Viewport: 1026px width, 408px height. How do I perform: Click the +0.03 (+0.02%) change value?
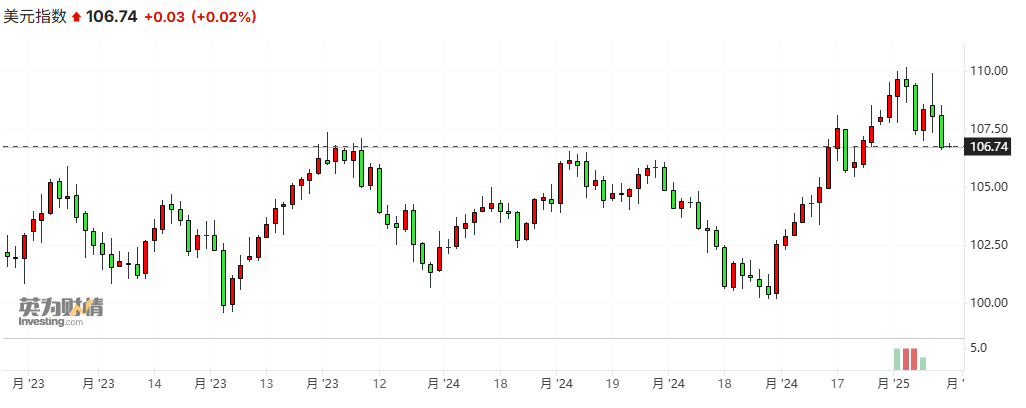point(200,17)
